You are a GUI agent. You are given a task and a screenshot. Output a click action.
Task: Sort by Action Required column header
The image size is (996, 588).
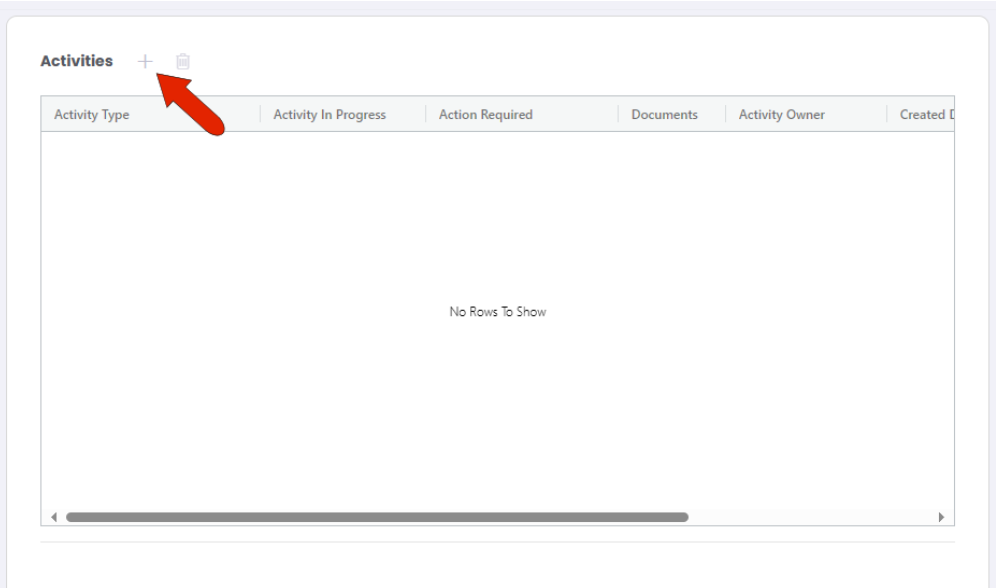[x=485, y=115]
